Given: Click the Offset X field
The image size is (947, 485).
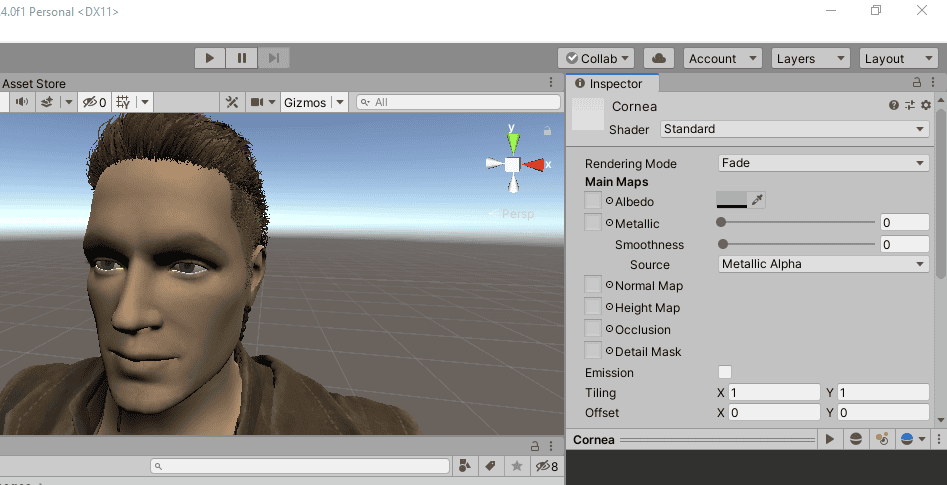Looking at the screenshot, I should click(x=774, y=413).
